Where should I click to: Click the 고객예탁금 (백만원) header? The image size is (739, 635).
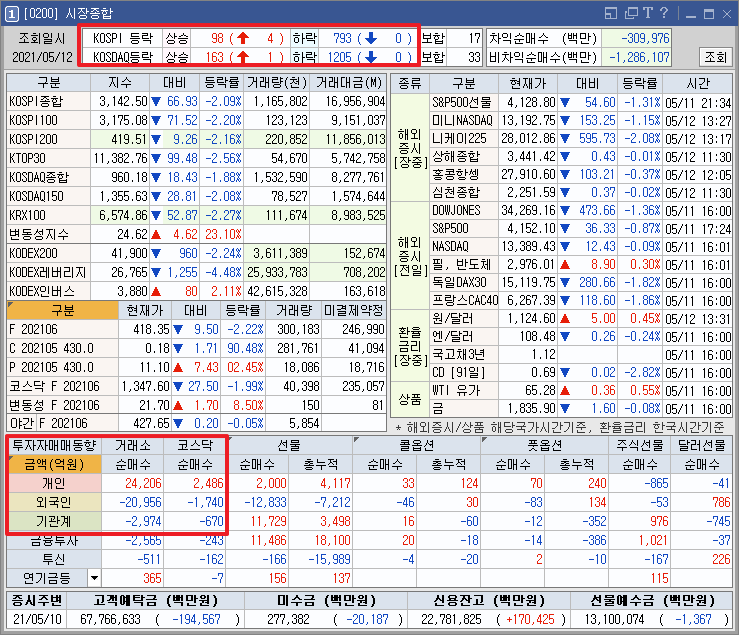pos(156,600)
